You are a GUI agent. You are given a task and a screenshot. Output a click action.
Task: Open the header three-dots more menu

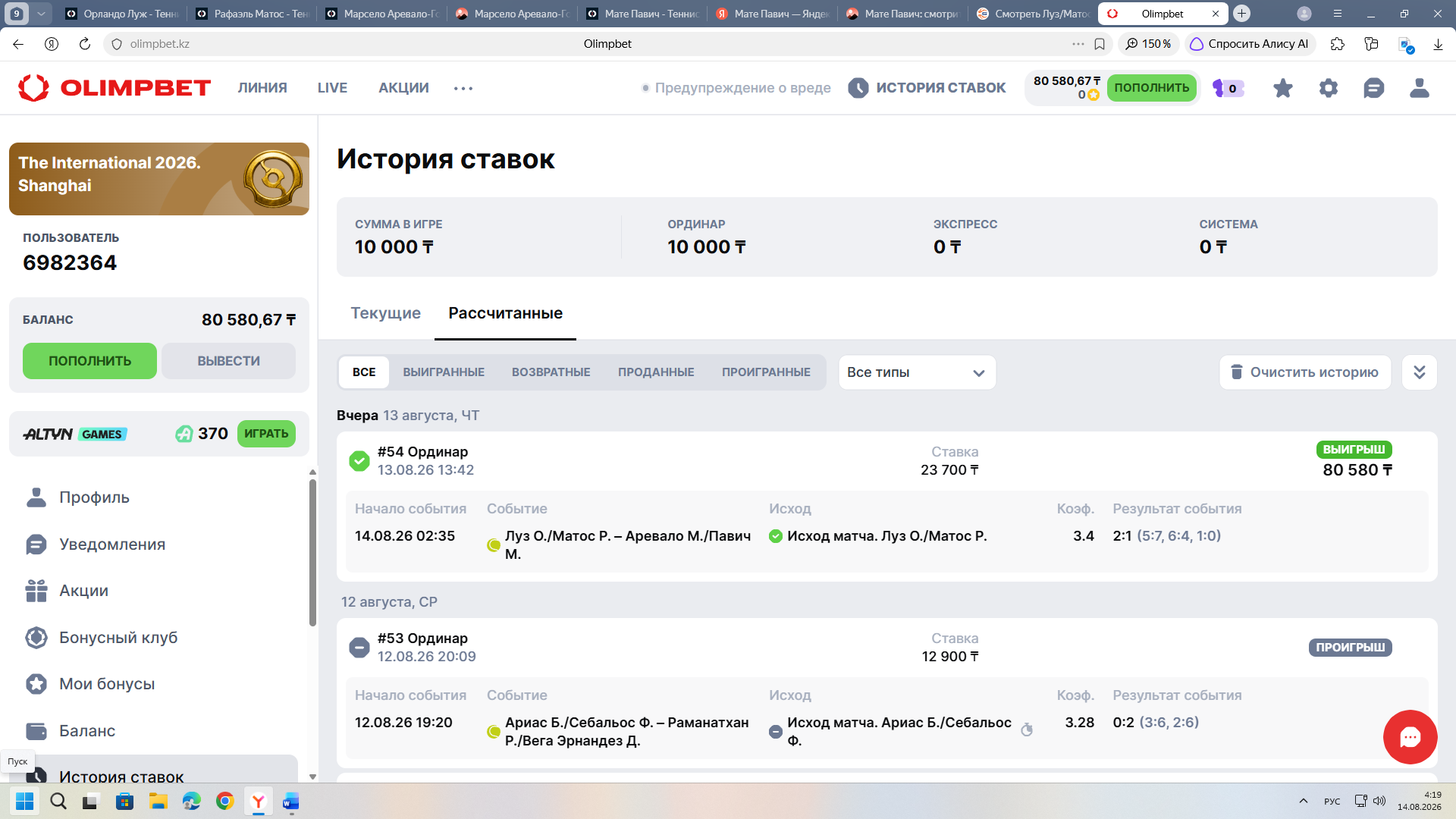(463, 88)
